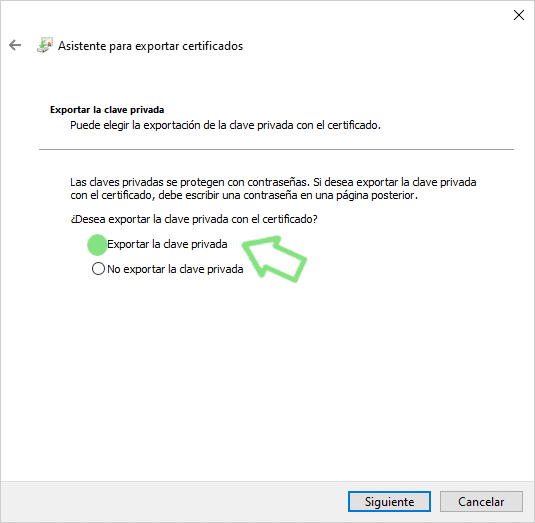Click paragraph 'Las claves privadas se protegen con contraseñas'
535x523 pixels.
[x=273, y=189]
